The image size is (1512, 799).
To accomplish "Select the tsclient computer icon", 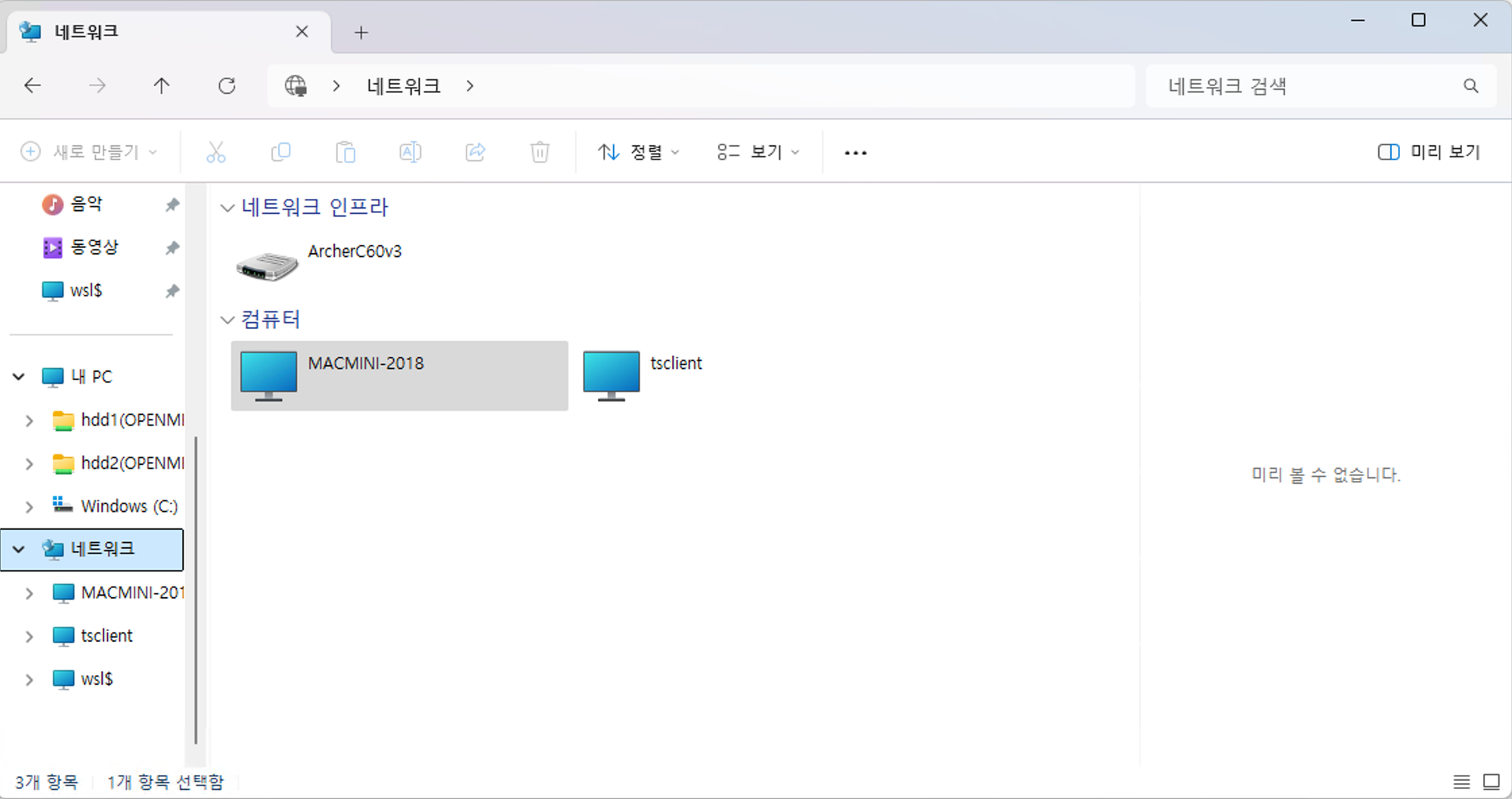I will [612, 376].
